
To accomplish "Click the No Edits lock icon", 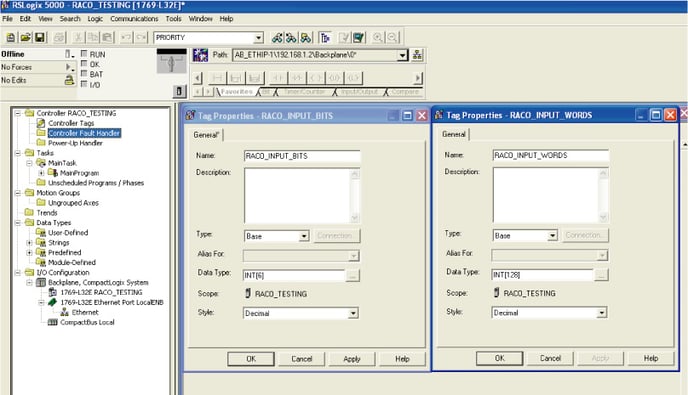I will coord(69,80).
